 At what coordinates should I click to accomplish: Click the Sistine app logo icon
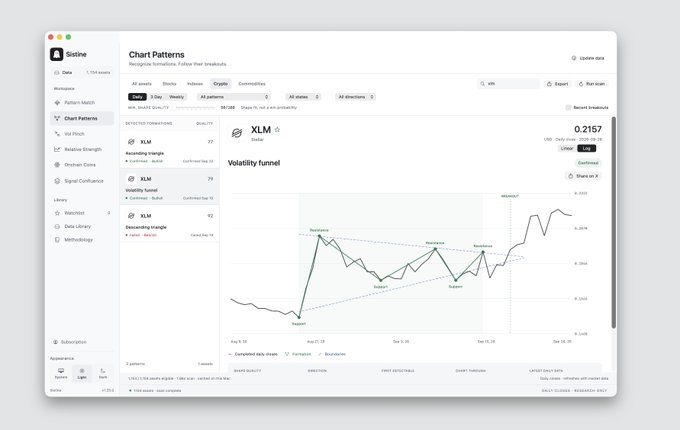coord(57,54)
